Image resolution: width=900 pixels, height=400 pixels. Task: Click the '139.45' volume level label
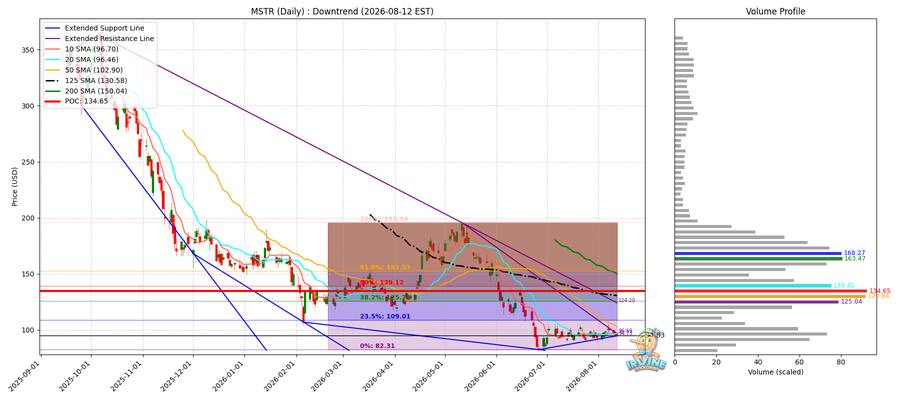(x=843, y=285)
